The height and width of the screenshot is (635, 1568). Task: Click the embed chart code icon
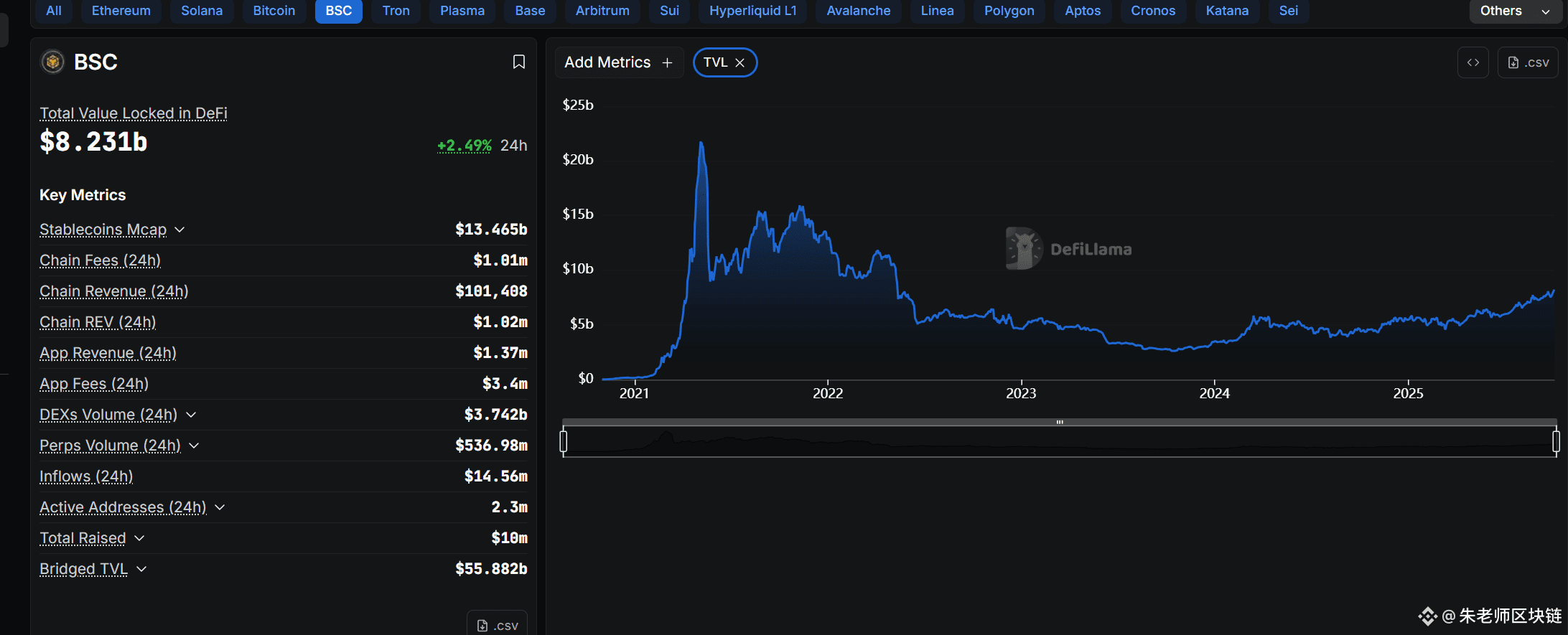click(x=1473, y=63)
